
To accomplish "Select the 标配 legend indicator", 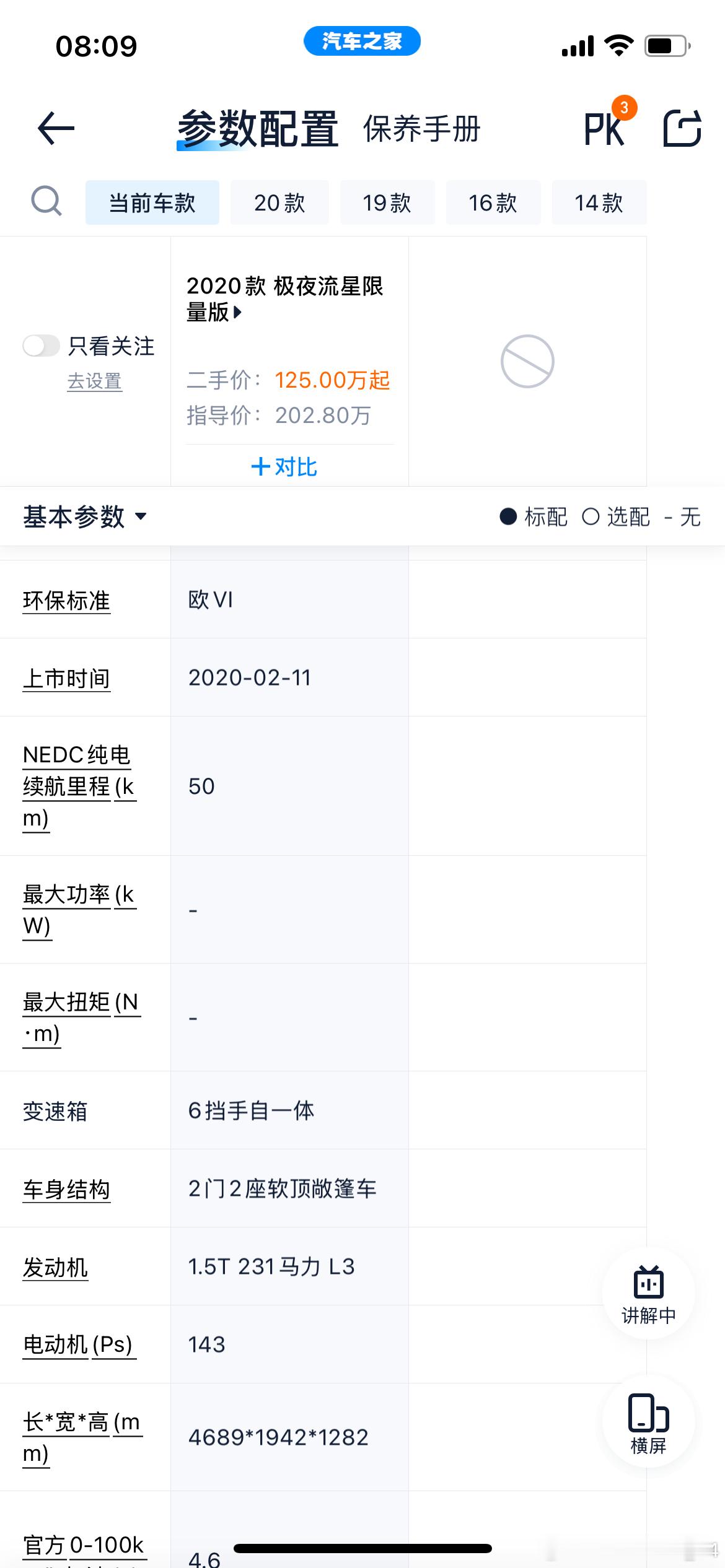I will click(533, 516).
